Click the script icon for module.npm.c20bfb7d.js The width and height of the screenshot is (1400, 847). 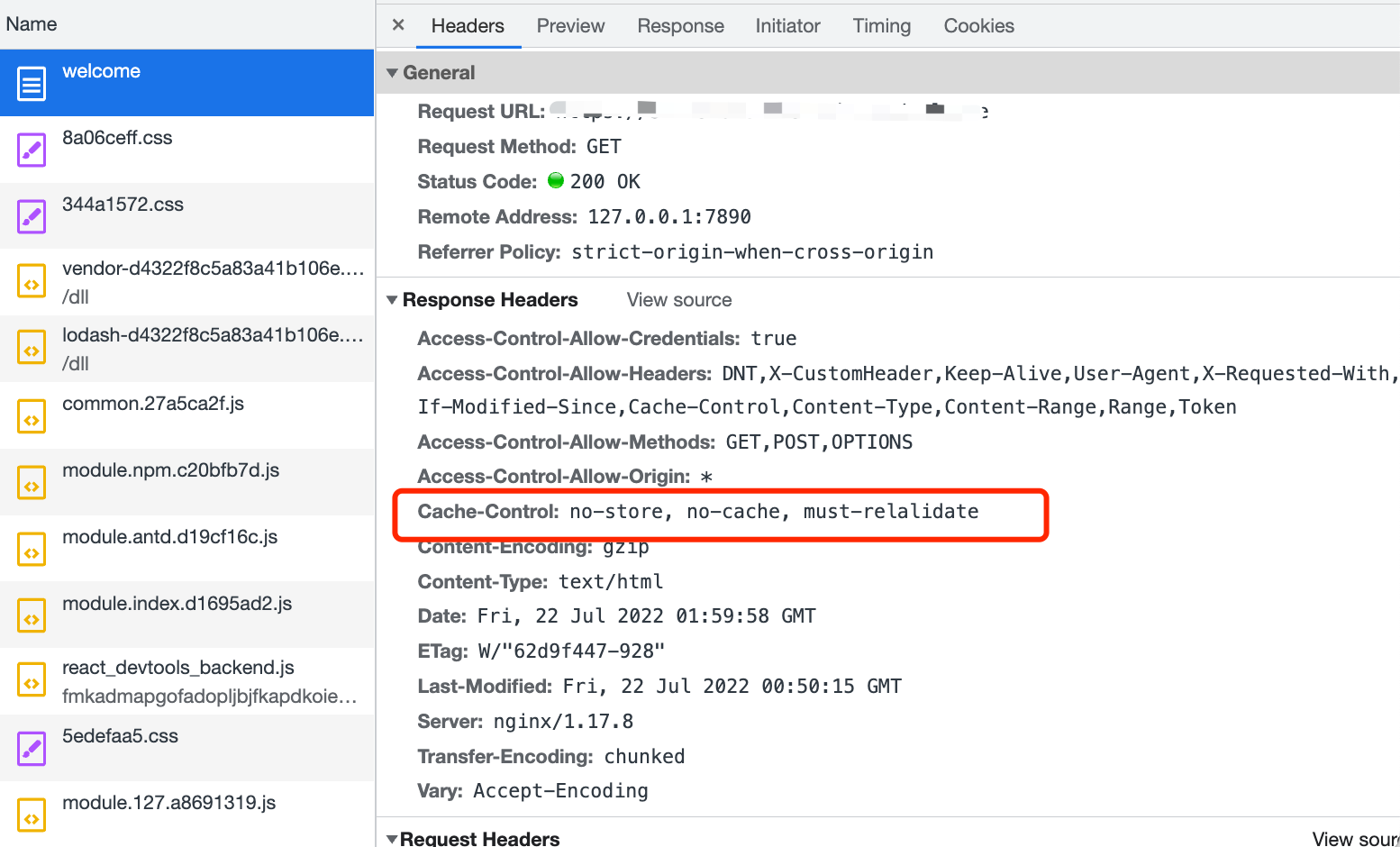[x=32, y=484]
